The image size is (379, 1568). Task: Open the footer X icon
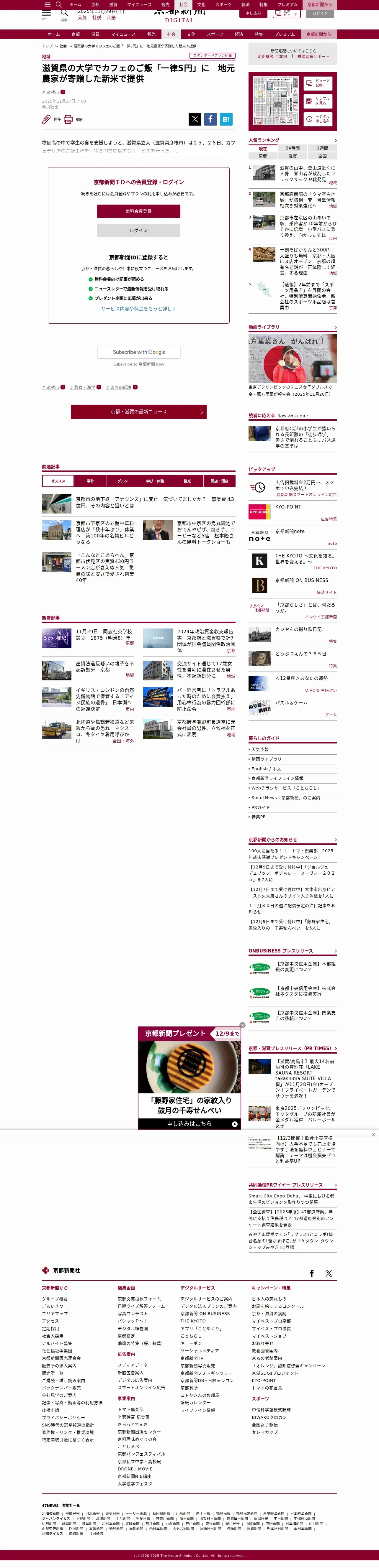pyautogui.click(x=329, y=1273)
